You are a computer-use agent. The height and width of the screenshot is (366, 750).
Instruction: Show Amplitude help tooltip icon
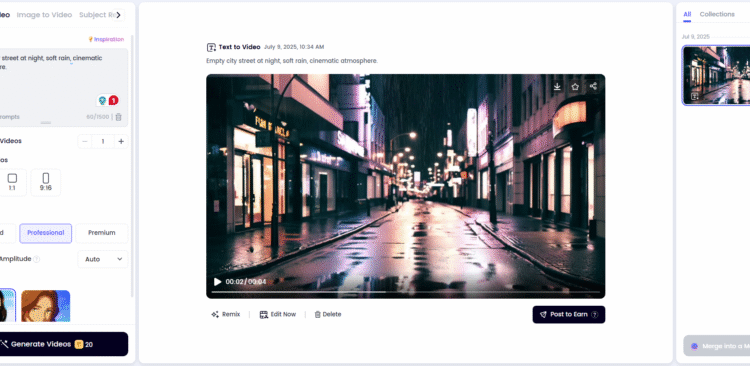[37, 259]
